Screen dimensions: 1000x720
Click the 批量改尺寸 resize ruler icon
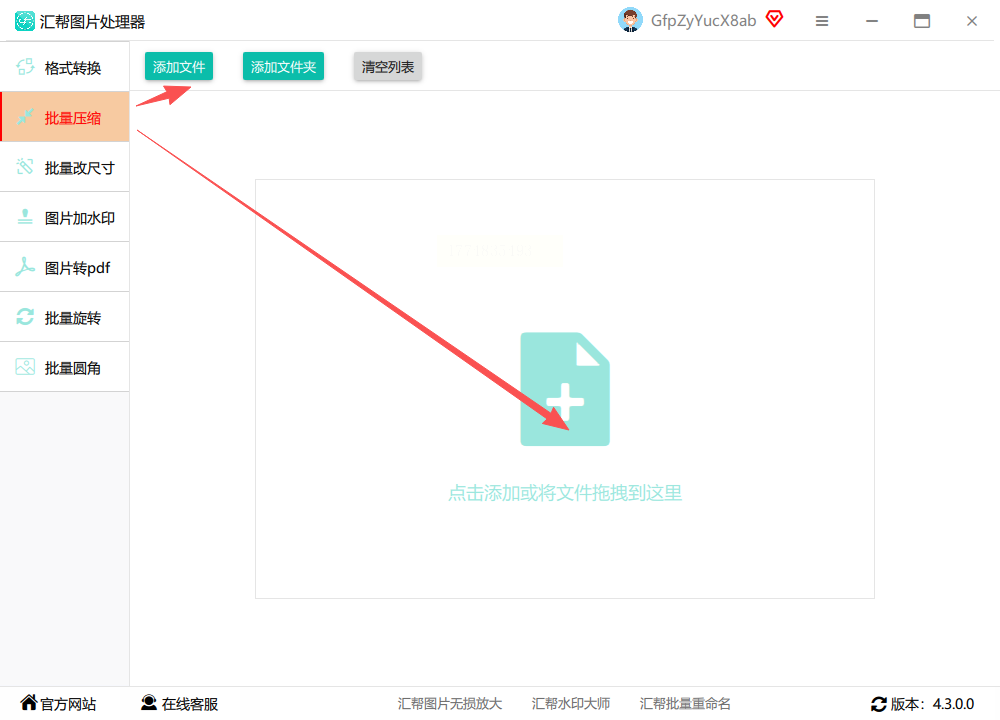(x=25, y=167)
